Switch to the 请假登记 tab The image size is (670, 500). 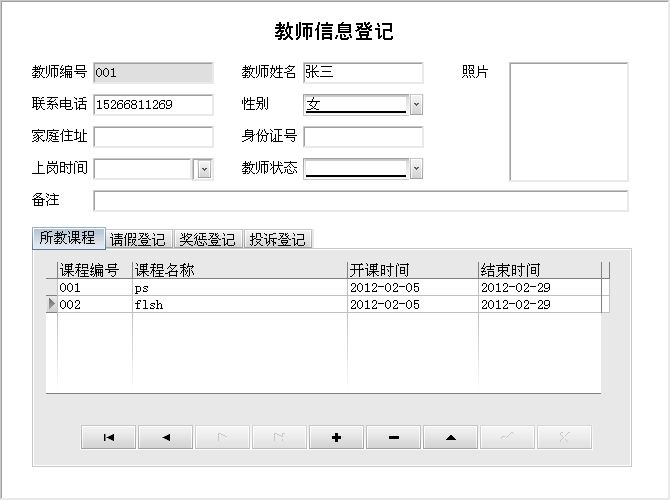point(138,240)
